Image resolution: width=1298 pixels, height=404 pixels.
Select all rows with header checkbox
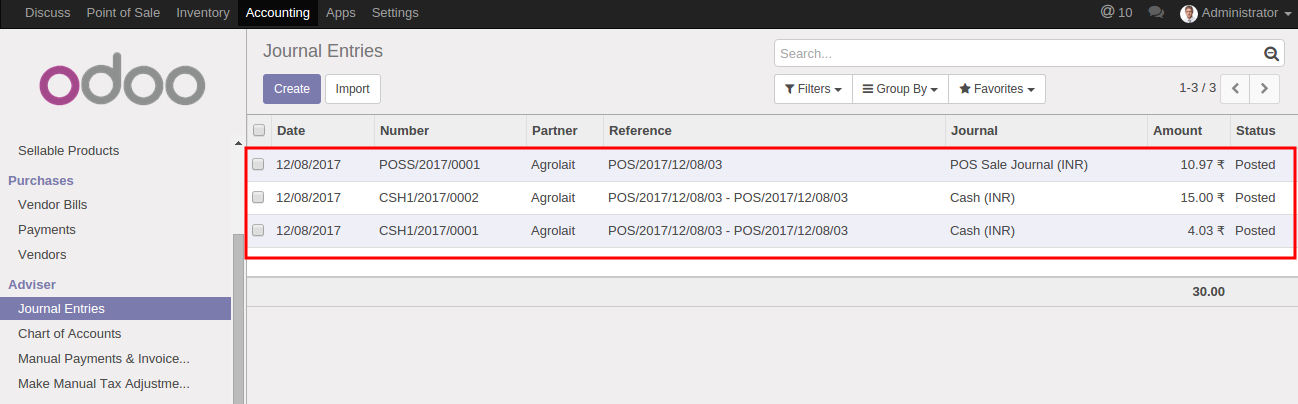click(259, 130)
